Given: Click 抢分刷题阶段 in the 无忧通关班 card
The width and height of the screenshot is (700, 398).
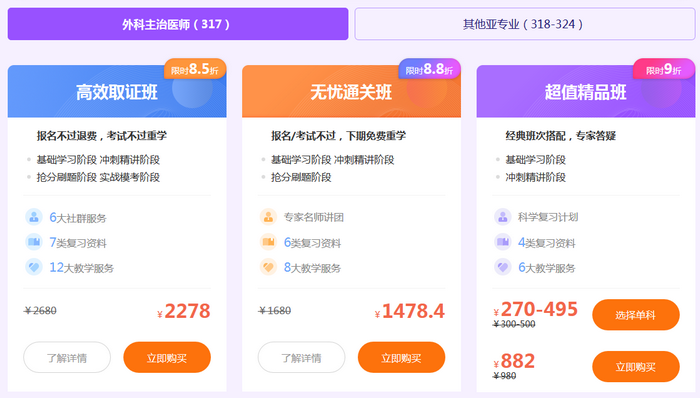Looking at the screenshot, I should [x=301, y=177].
